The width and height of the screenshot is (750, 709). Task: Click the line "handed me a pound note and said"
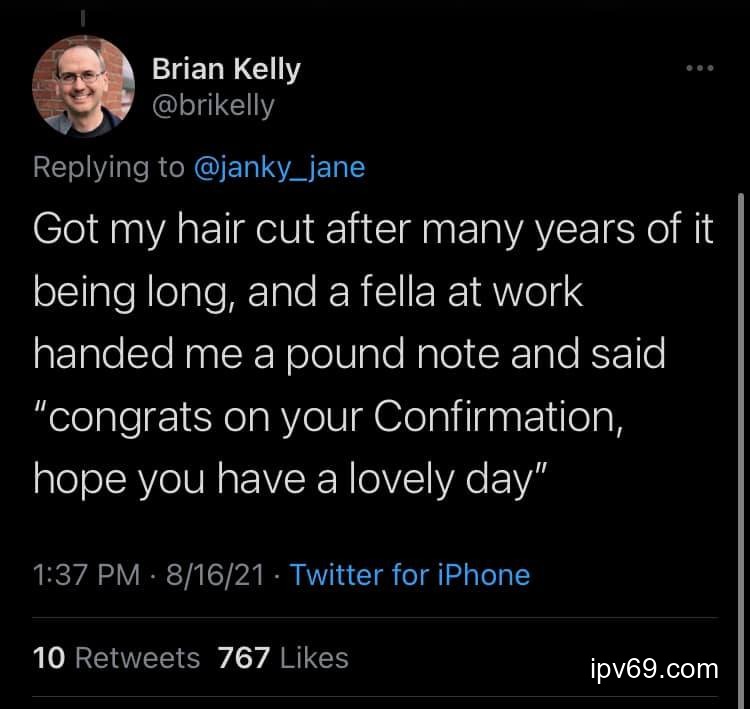tap(349, 353)
